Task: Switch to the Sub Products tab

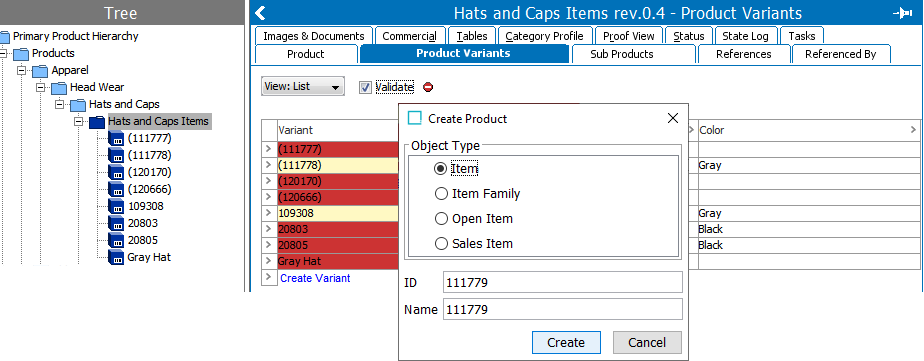Action: (x=621, y=54)
